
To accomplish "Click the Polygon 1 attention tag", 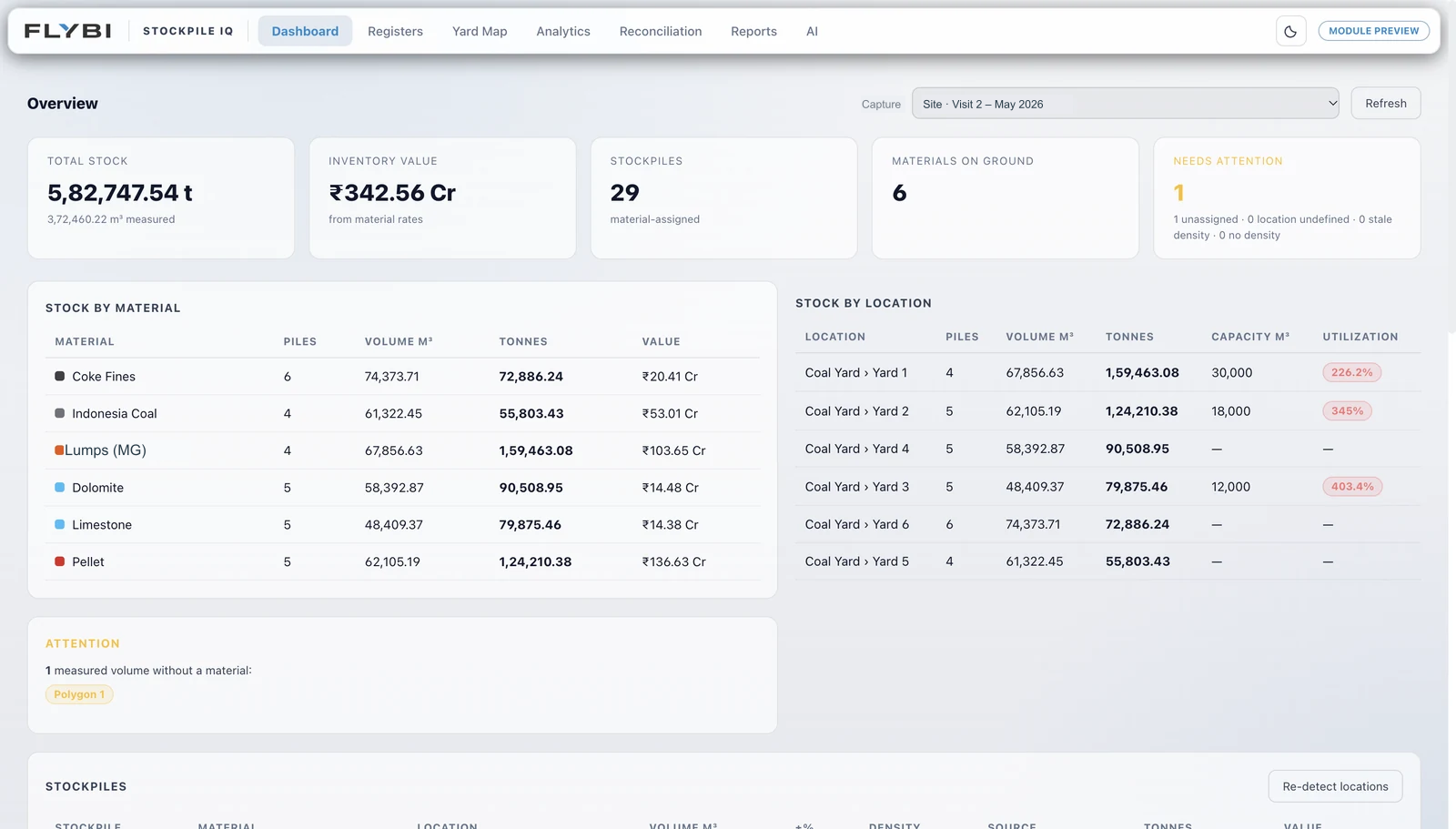I will [x=79, y=694].
